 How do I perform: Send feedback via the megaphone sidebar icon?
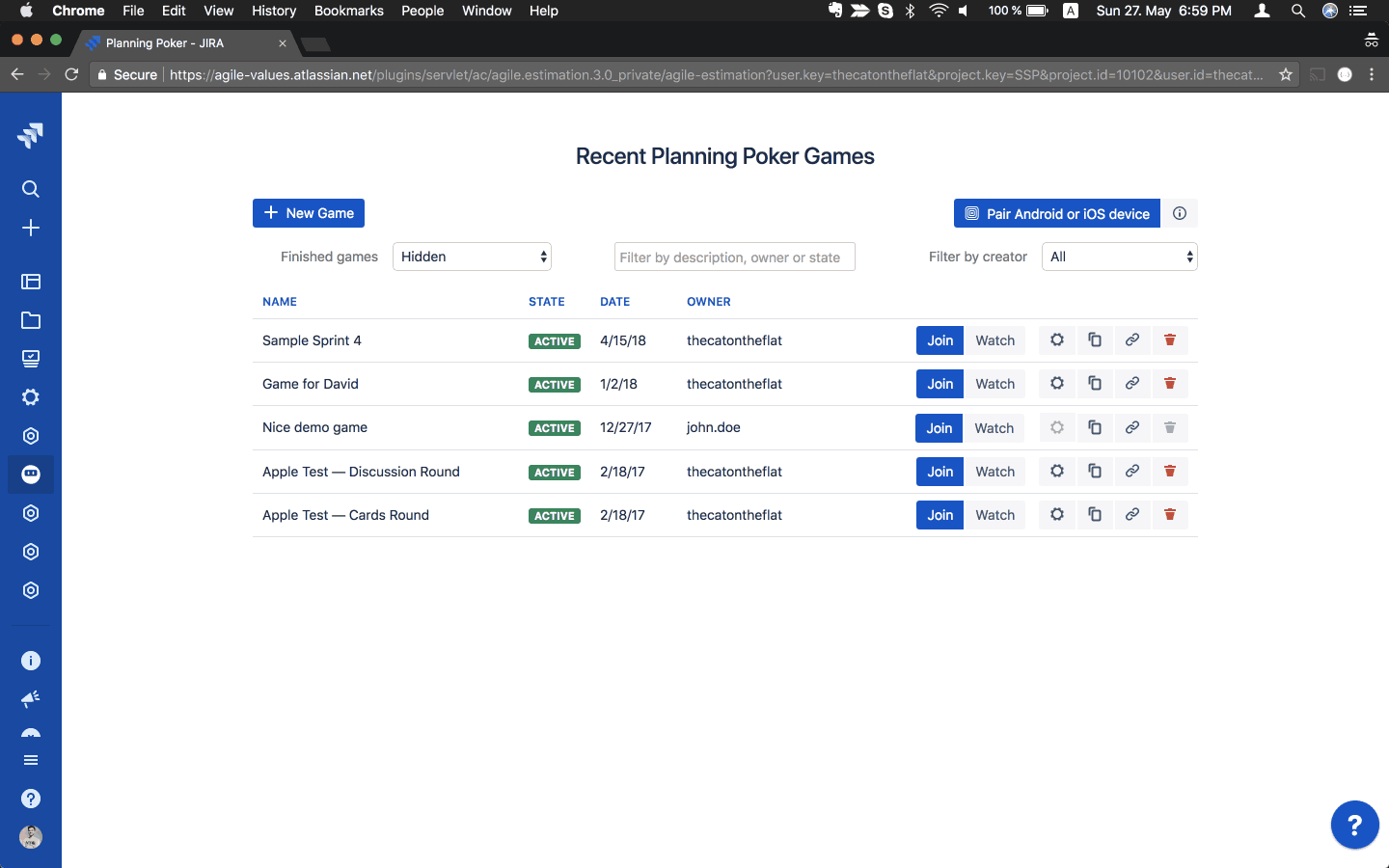[x=30, y=699]
